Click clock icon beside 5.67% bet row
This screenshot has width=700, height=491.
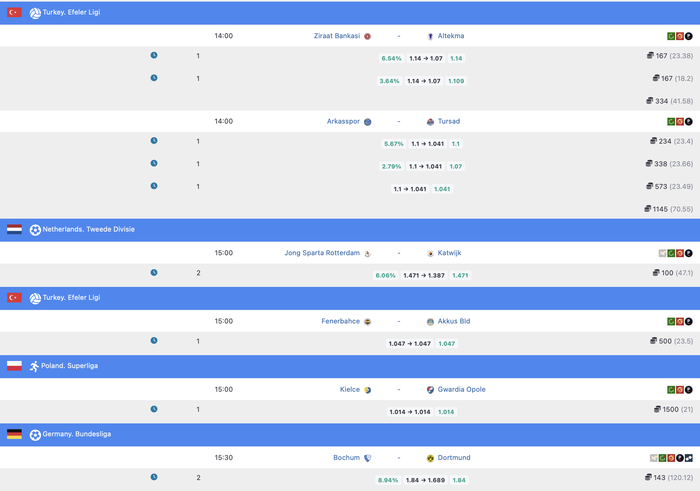pyautogui.click(x=154, y=141)
